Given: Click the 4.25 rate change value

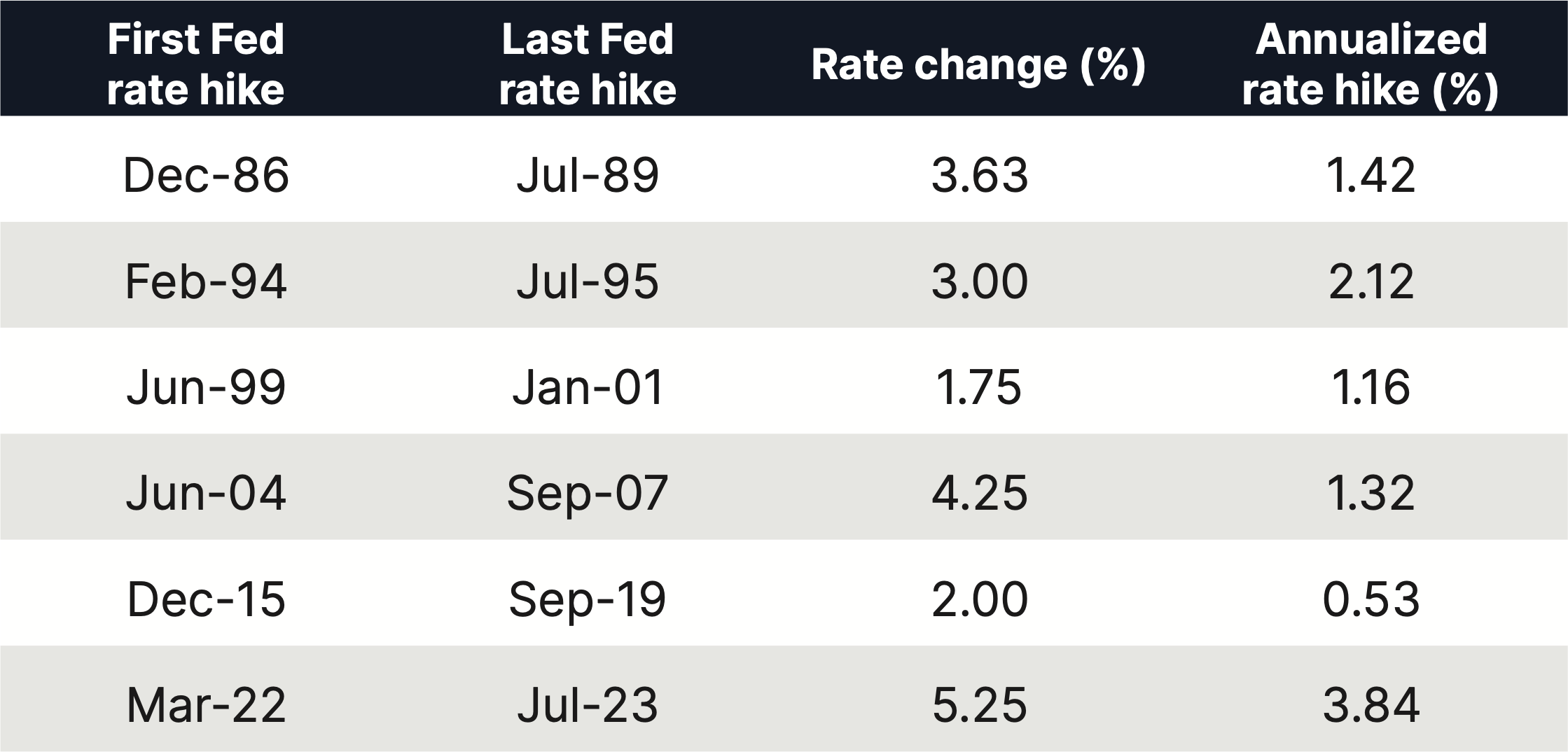Looking at the screenshot, I should tap(980, 493).
